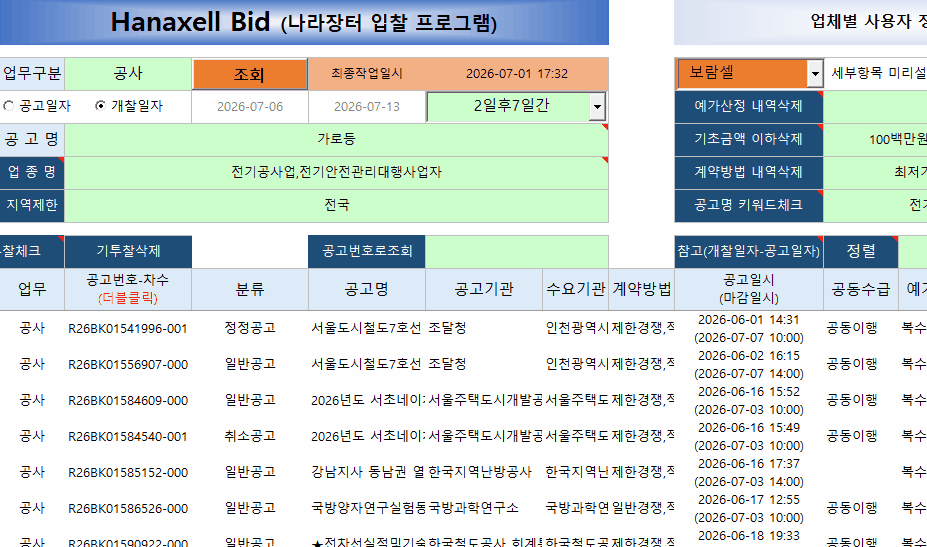Click the 예가산정 내역삭제 button
This screenshot has height=547, width=927.
(x=748, y=107)
